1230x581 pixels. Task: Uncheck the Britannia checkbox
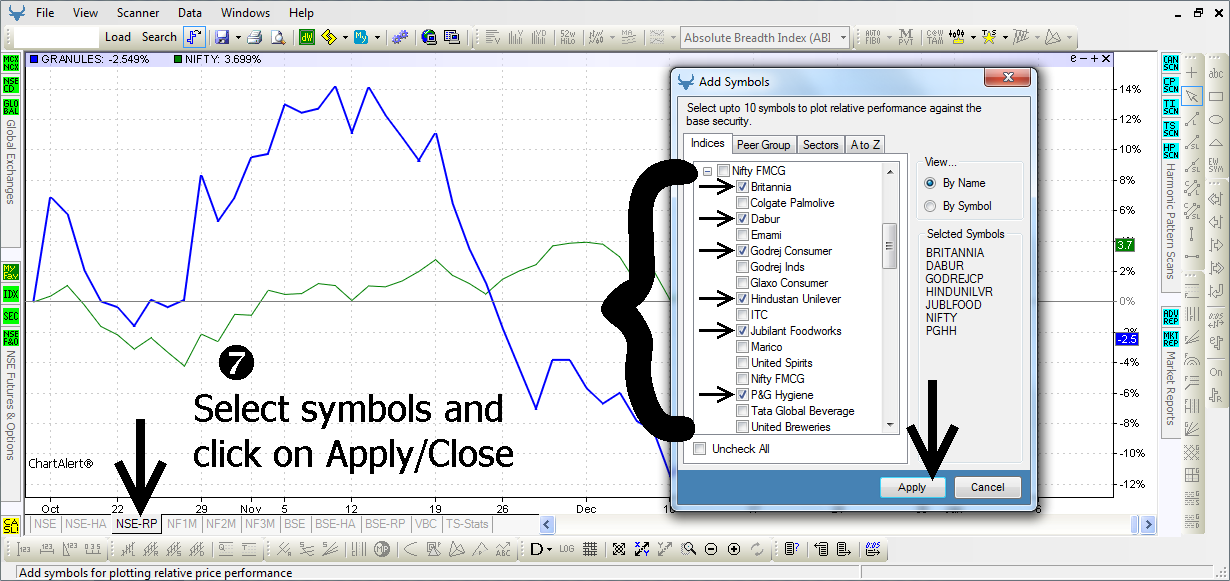[x=742, y=187]
